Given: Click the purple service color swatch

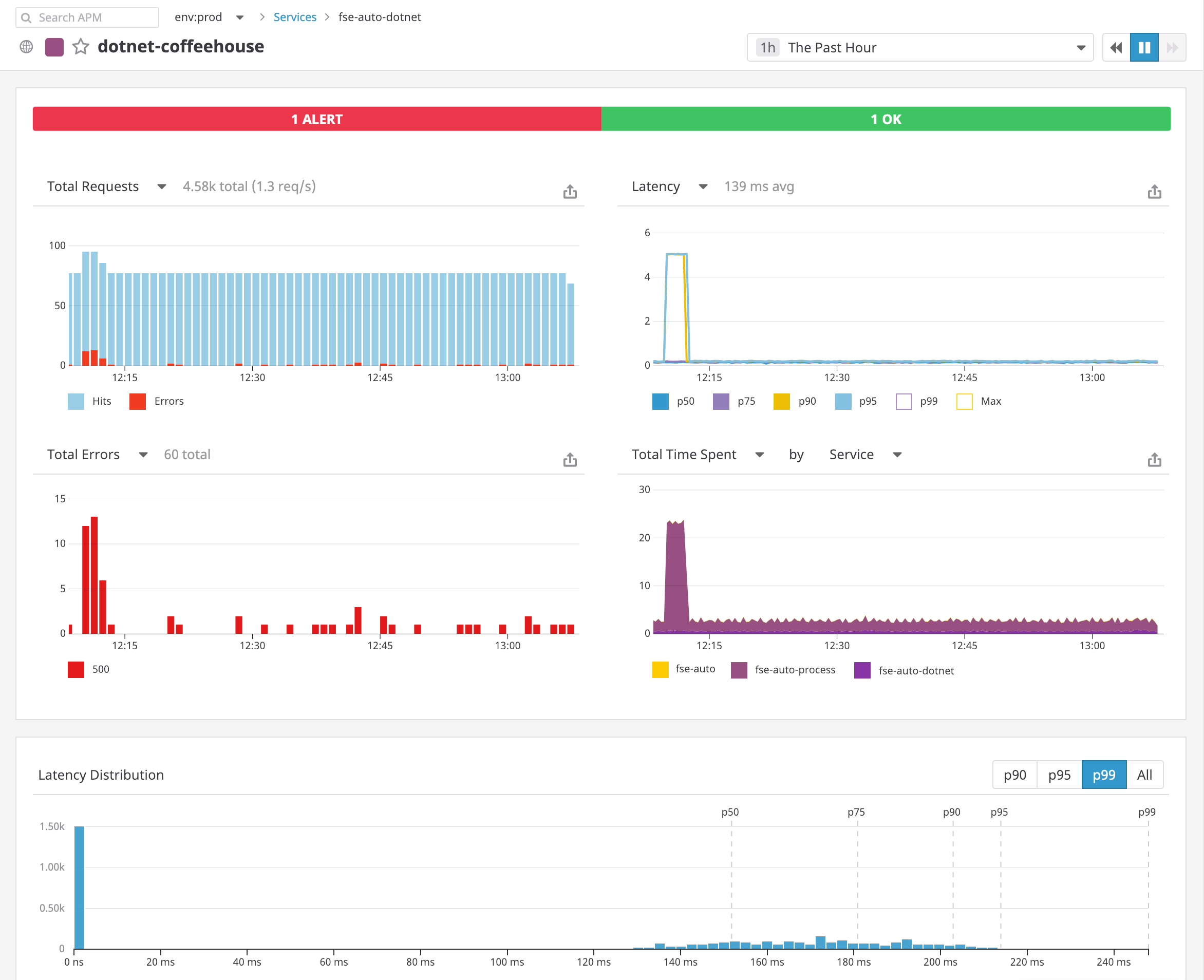Looking at the screenshot, I should pyautogui.click(x=54, y=46).
